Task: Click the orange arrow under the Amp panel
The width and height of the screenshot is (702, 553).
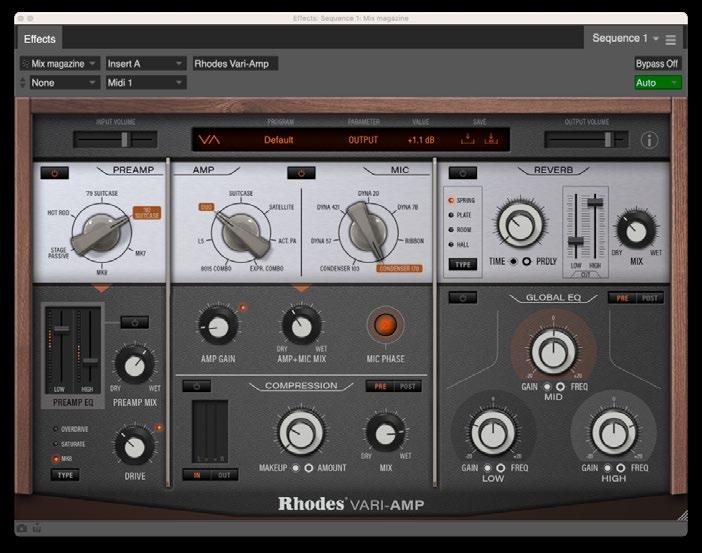Action: point(301,288)
